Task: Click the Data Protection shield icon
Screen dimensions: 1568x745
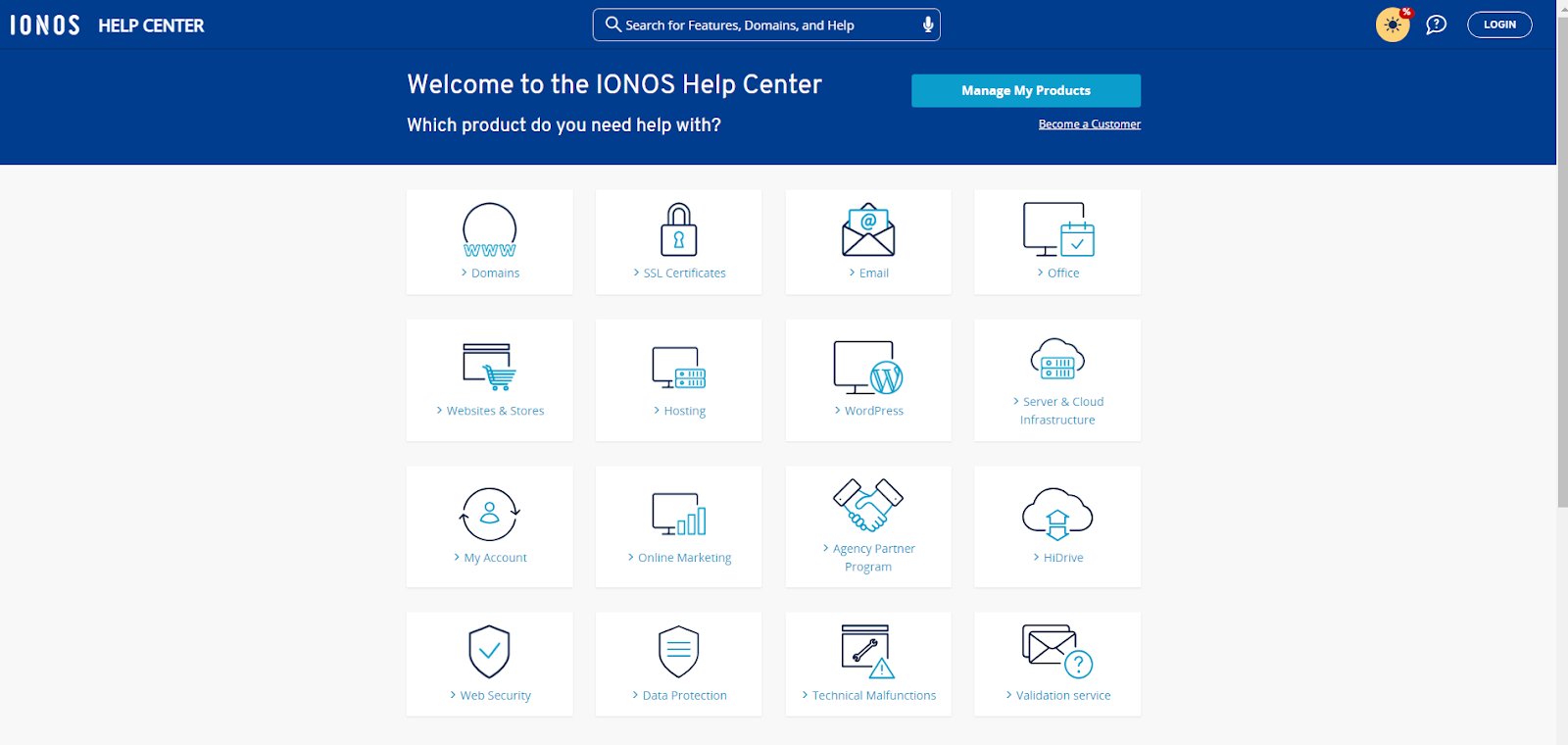Action: click(678, 652)
